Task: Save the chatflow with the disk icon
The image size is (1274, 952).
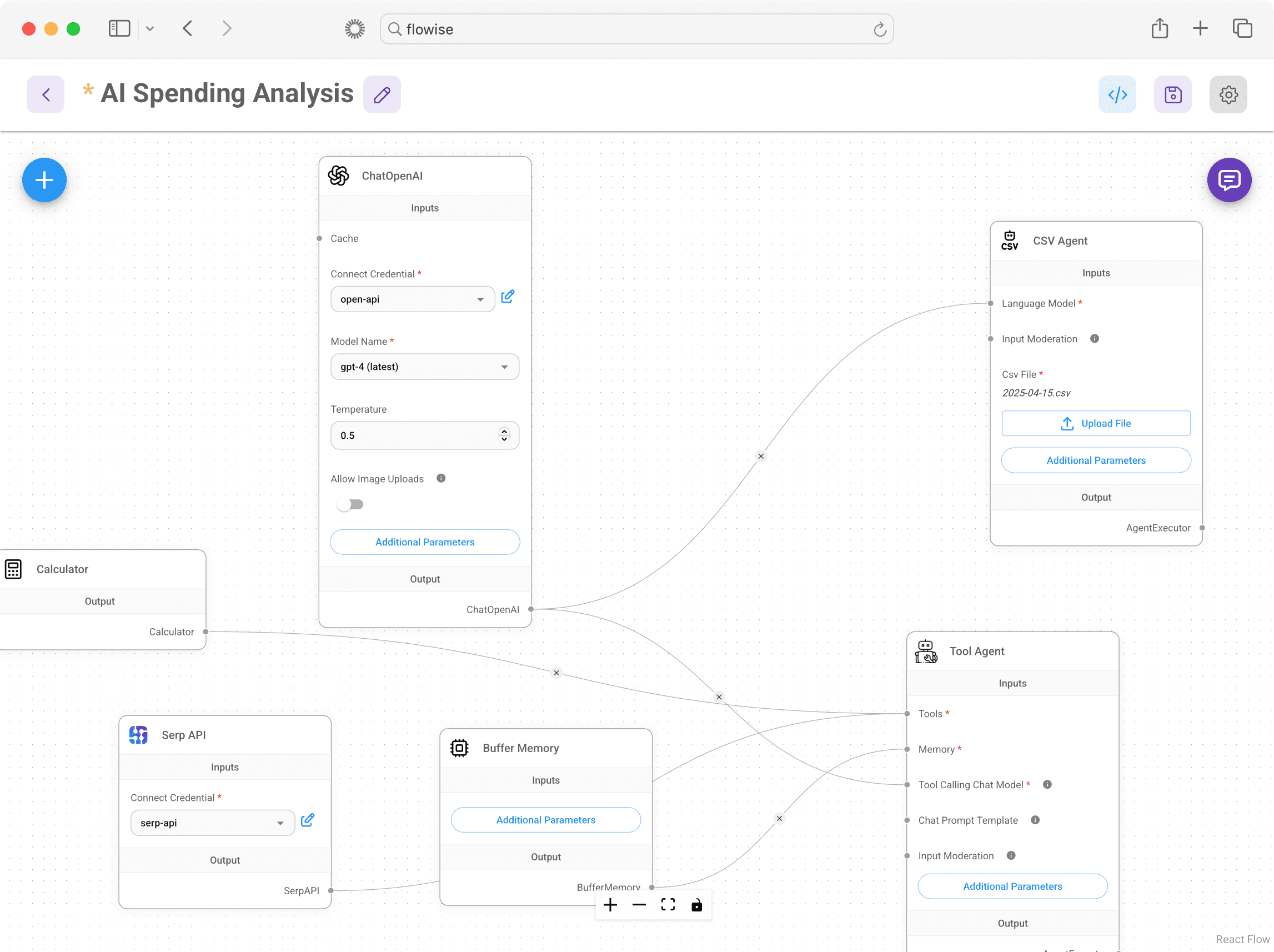Action: 1172,94
